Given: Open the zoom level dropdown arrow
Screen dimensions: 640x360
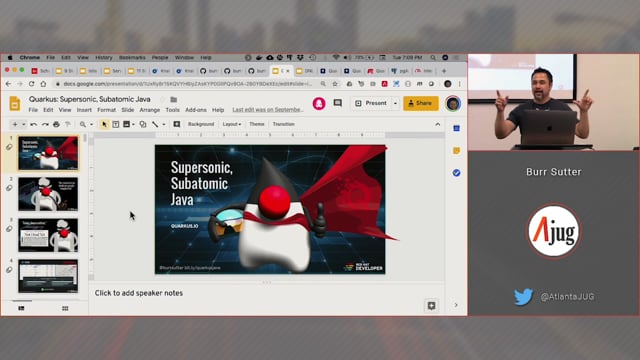Looking at the screenshot, I should [91, 124].
